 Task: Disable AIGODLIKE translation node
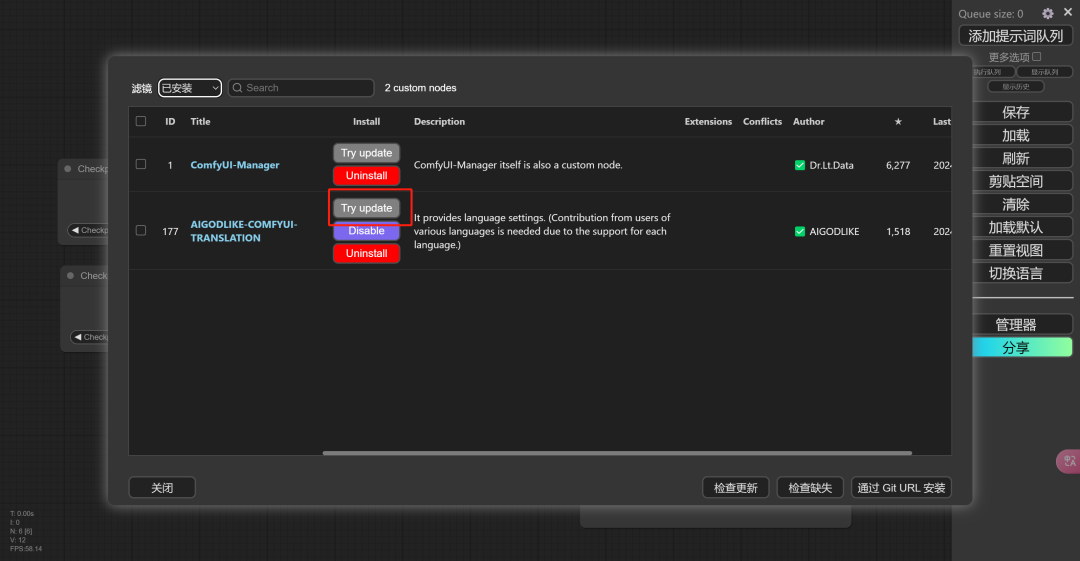pos(366,231)
